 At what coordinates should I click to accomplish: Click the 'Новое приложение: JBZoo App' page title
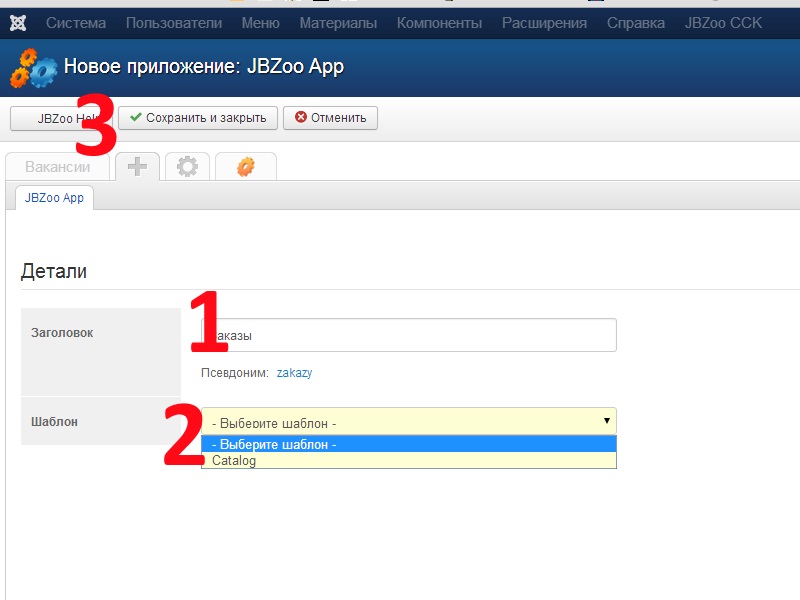[x=204, y=67]
